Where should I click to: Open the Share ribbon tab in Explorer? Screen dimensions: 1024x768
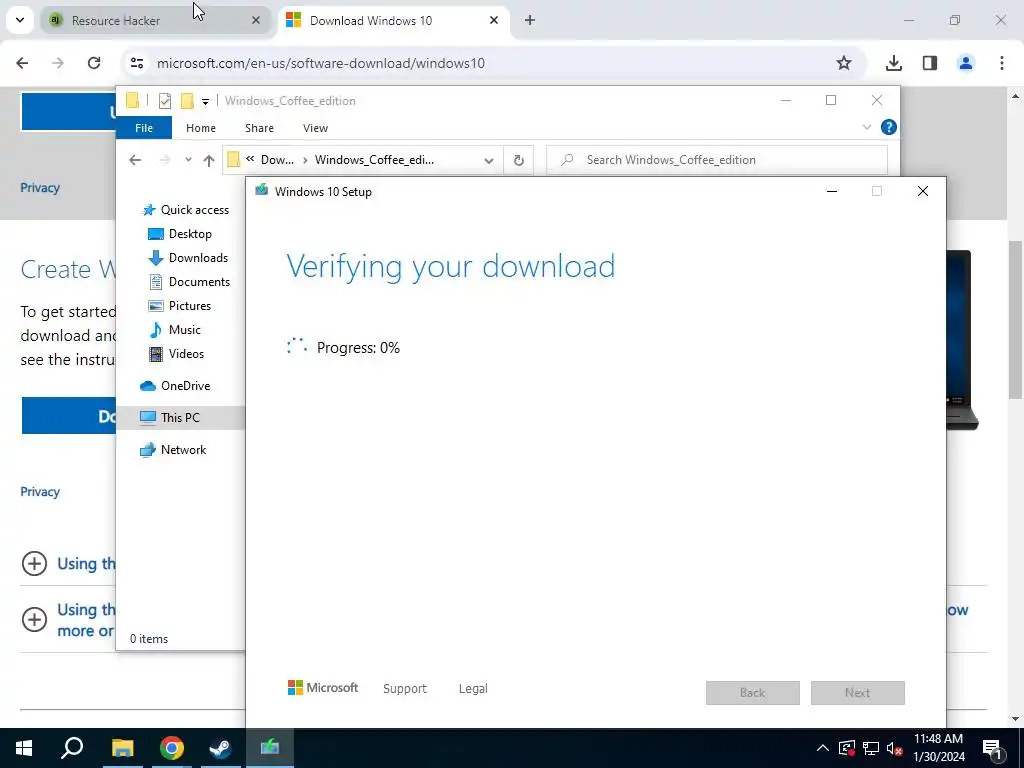259,128
